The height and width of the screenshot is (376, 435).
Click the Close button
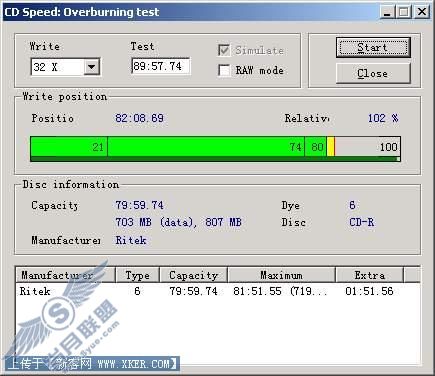click(373, 73)
